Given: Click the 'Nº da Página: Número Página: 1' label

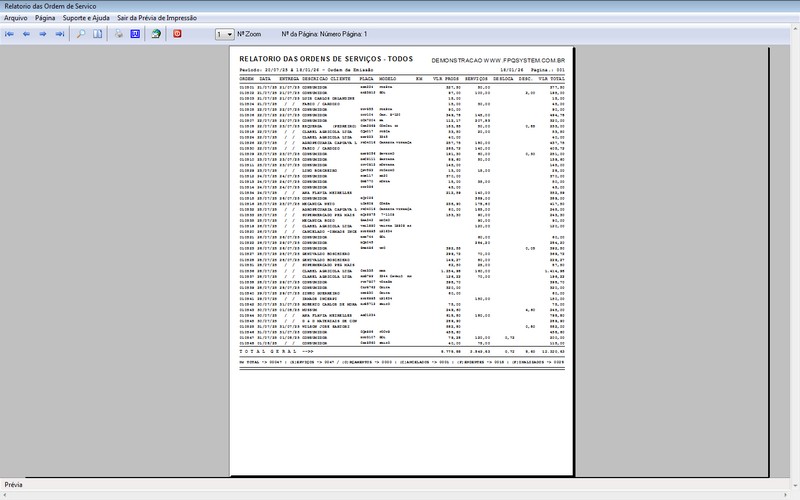Looking at the screenshot, I should 324,34.
